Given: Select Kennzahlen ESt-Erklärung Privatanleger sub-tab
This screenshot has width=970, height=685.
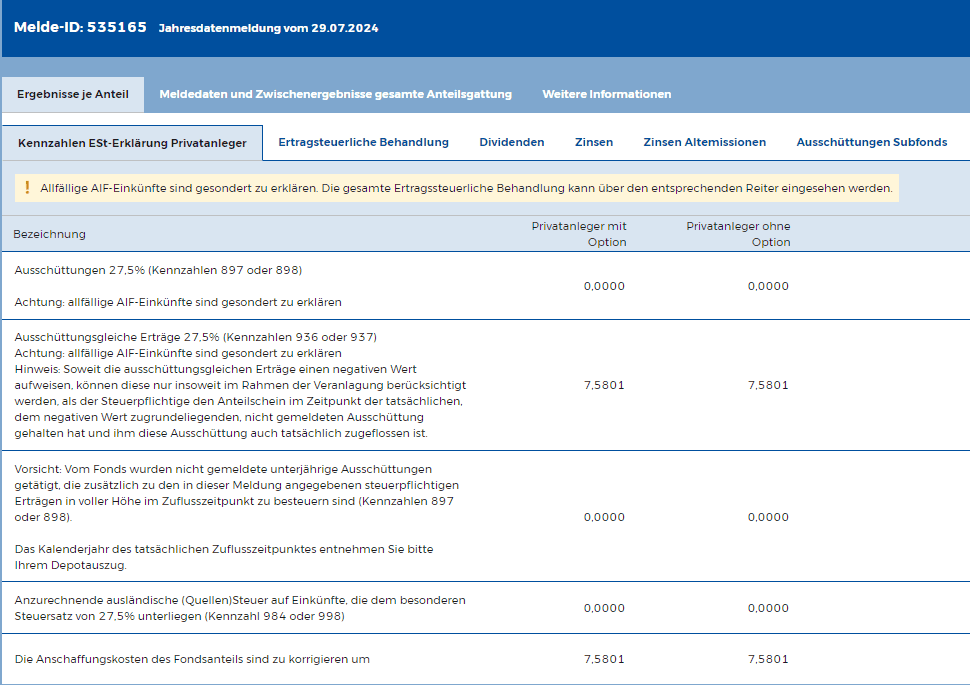Looking at the screenshot, I should click(132, 143).
